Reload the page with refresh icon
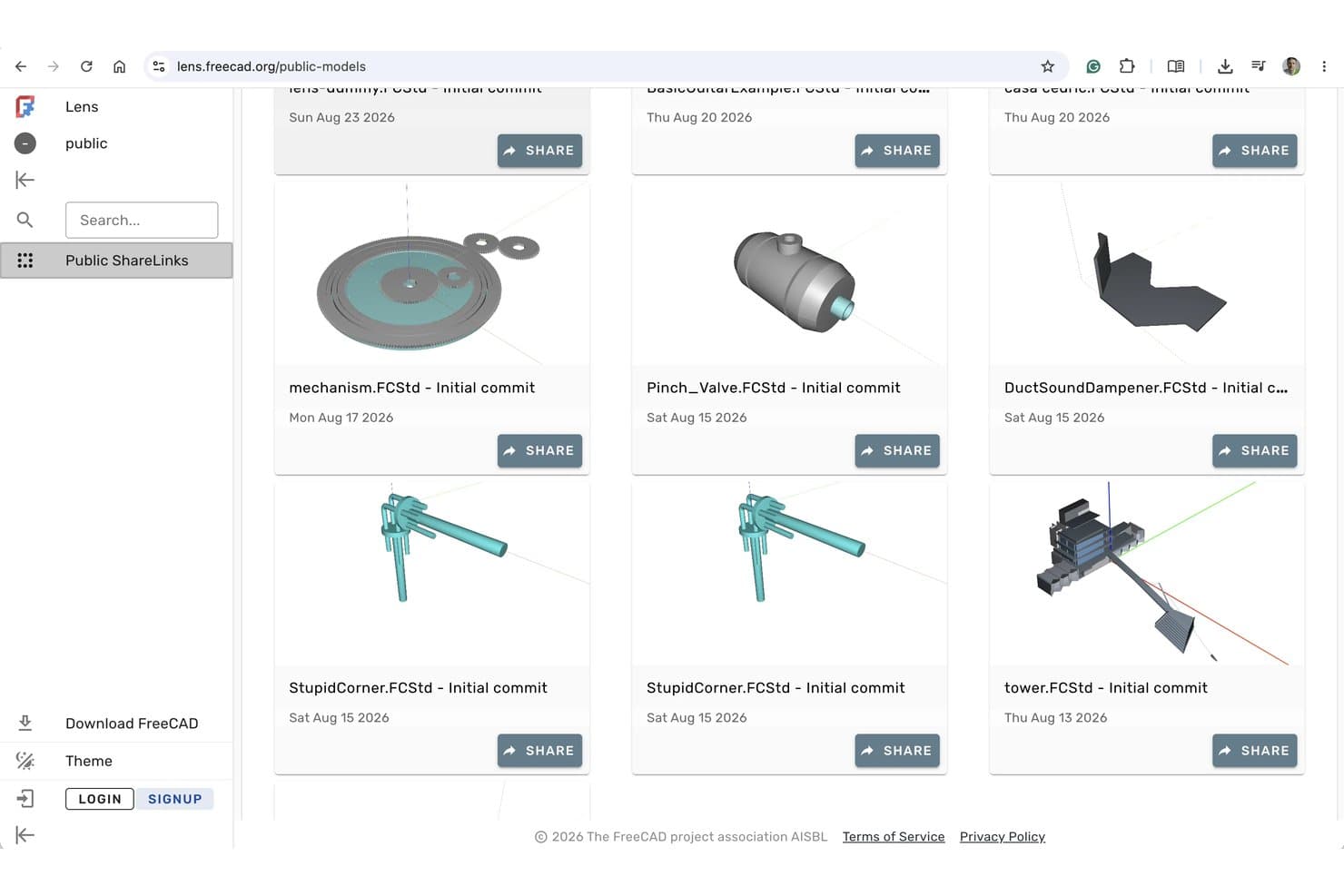 86,66
